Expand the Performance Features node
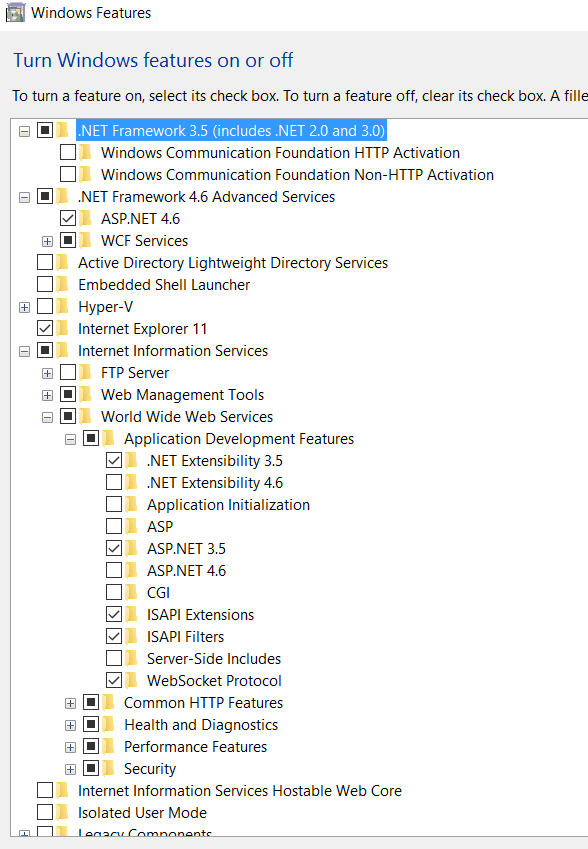The height and width of the screenshot is (849, 588). tap(70, 748)
